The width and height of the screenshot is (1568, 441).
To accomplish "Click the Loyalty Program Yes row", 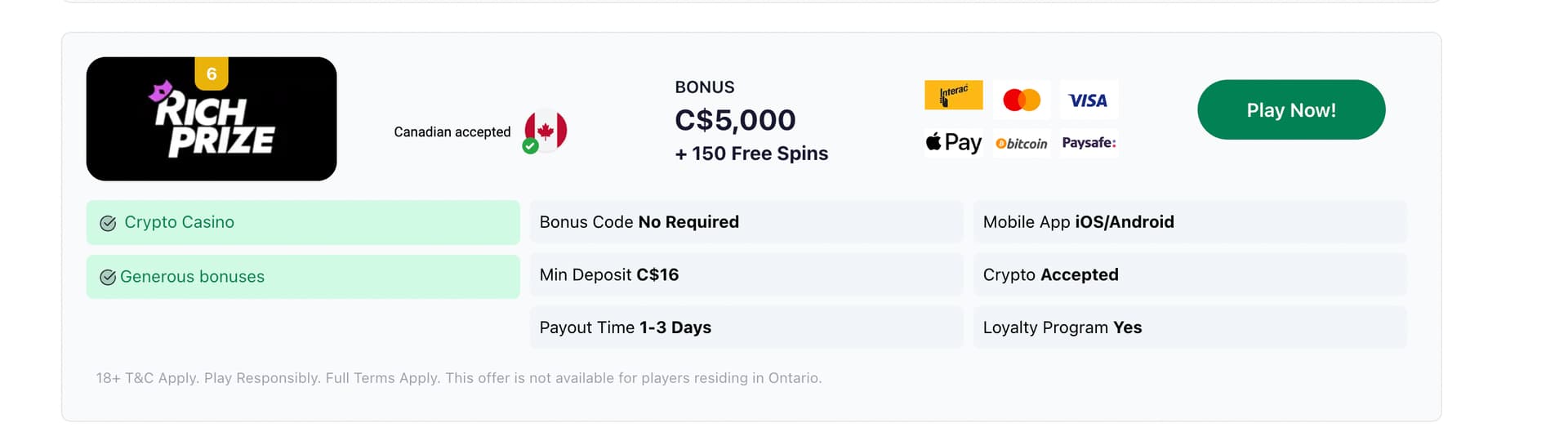I will click(1189, 327).
